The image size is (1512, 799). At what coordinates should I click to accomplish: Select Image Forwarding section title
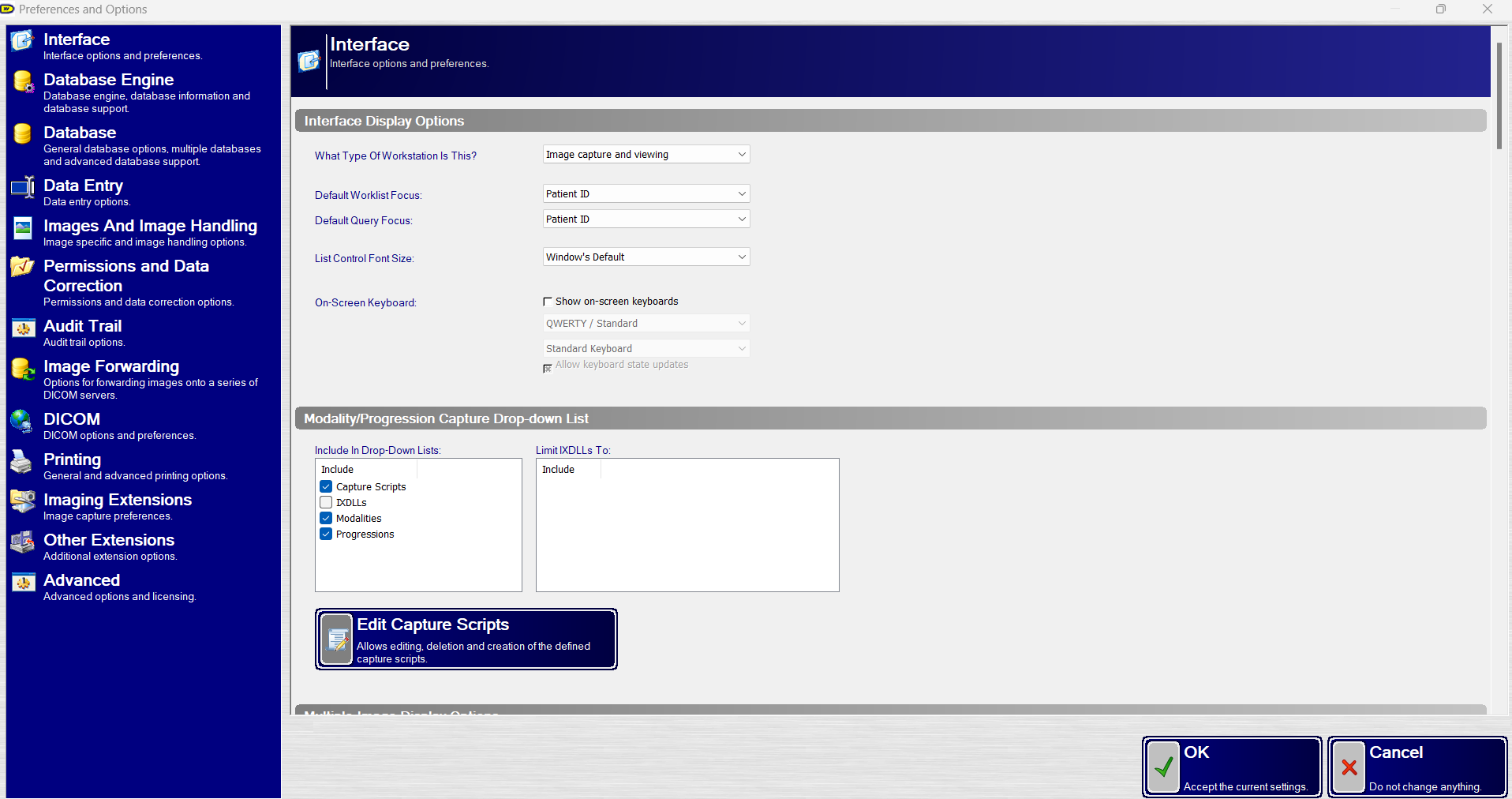111,366
